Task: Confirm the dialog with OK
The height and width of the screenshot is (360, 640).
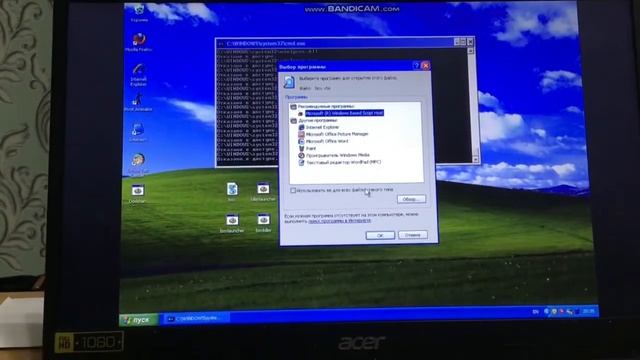Action: click(380, 236)
